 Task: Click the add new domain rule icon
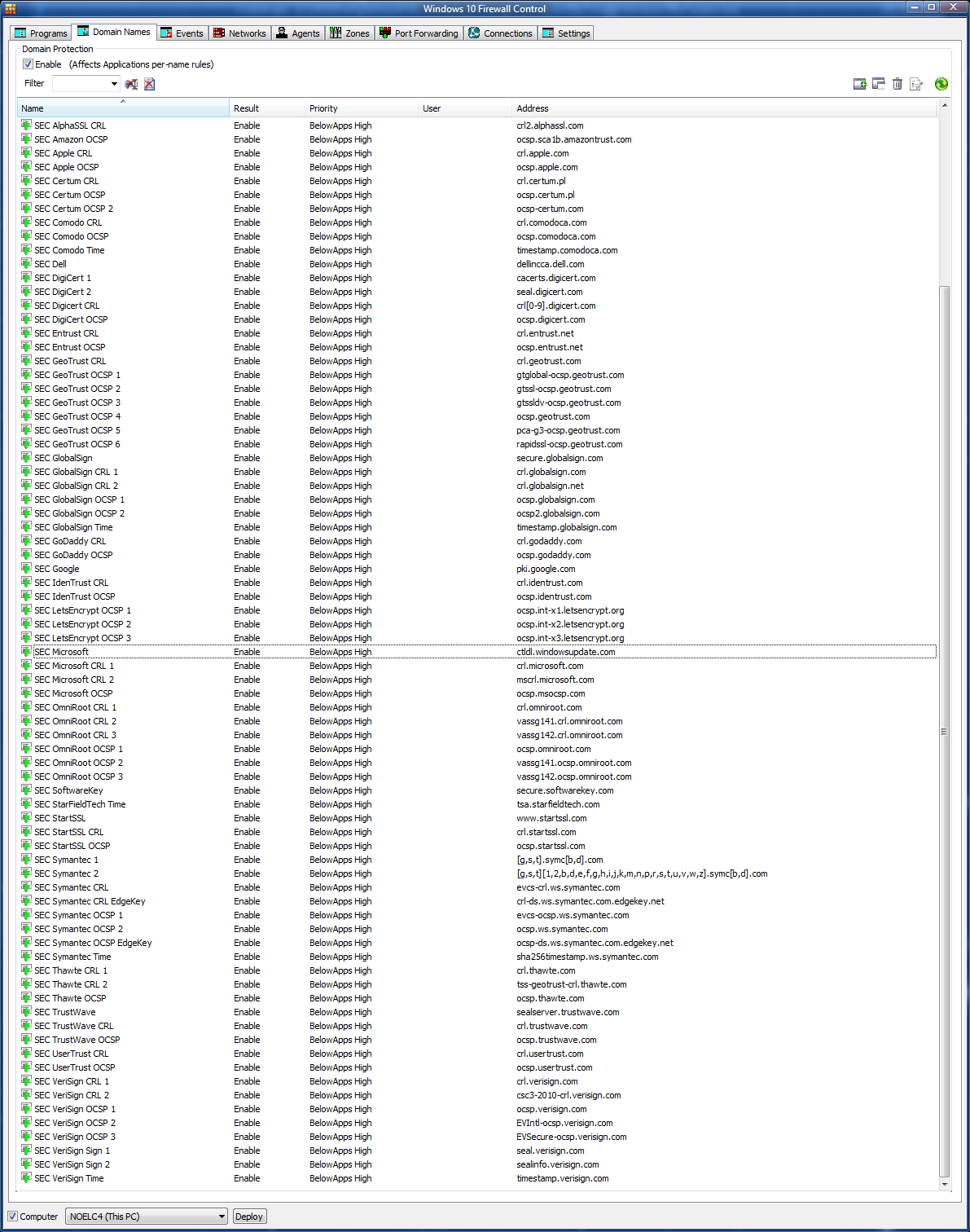[x=859, y=84]
